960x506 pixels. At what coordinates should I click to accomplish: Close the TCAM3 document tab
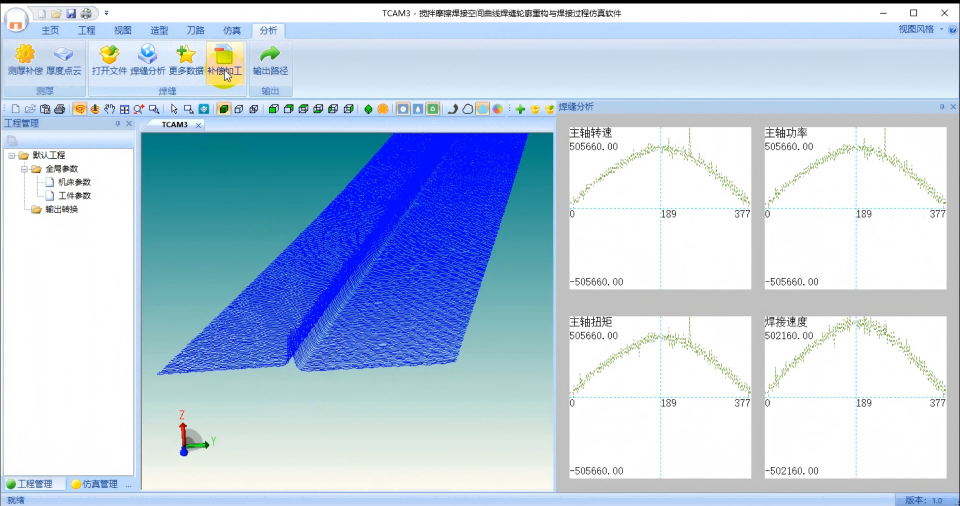tap(198, 125)
